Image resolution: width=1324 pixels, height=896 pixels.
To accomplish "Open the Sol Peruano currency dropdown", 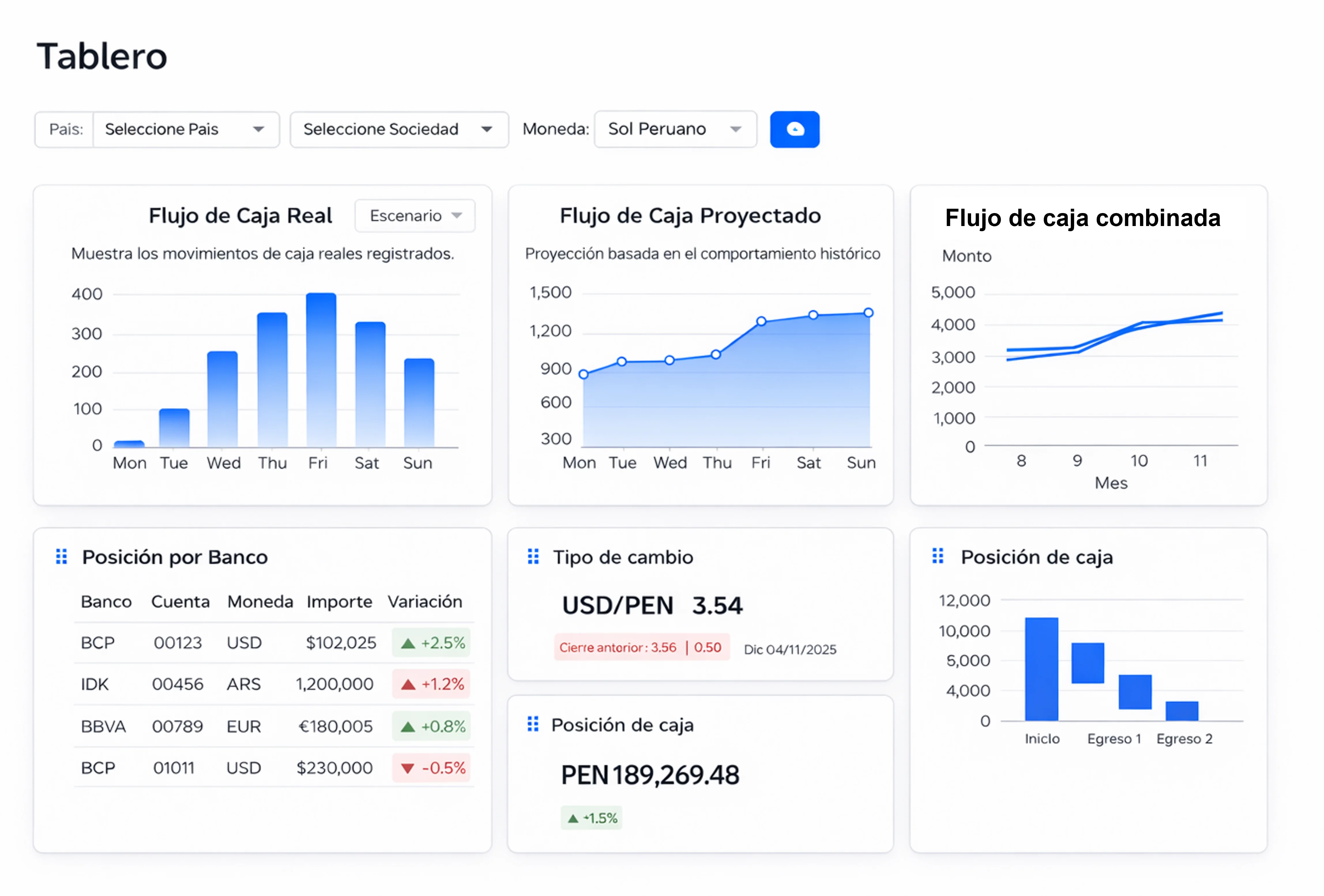I will (x=675, y=129).
